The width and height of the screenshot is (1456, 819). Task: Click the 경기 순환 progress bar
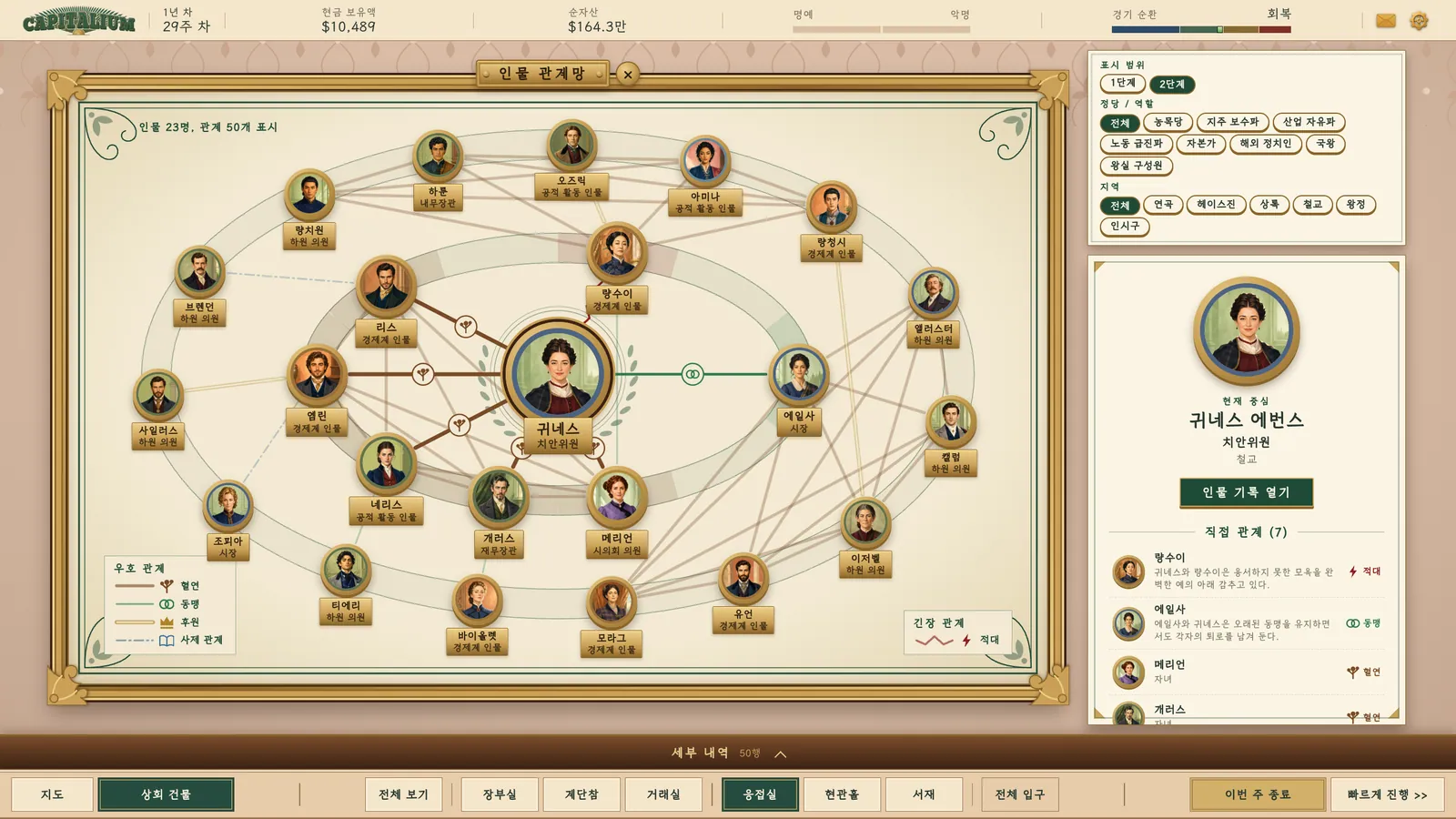point(1201,30)
